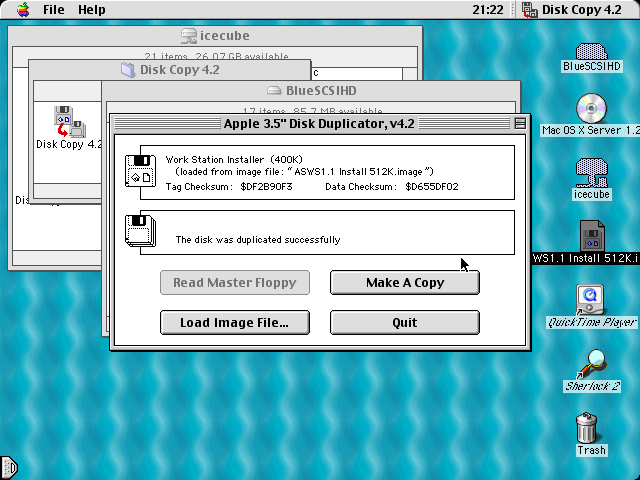640x480 pixels.
Task: Click the master floppy disk icon
Action: click(x=140, y=171)
